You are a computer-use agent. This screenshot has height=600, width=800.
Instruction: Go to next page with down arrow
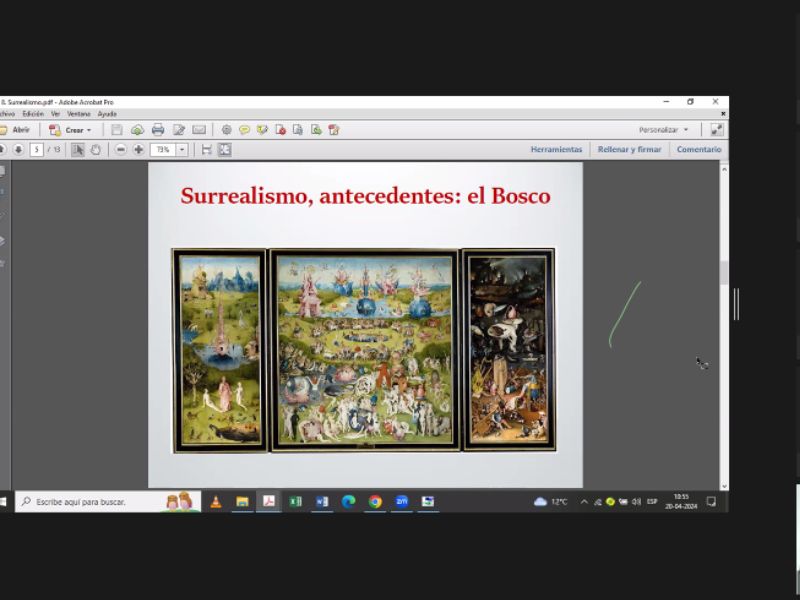[x=18, y=149]
